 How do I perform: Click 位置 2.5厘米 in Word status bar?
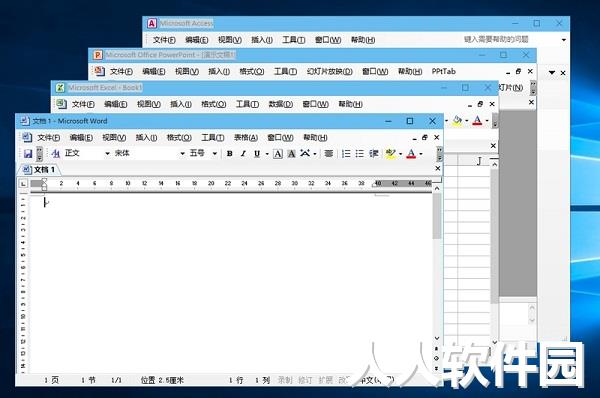pyautogui.click(x=162, y=380)
